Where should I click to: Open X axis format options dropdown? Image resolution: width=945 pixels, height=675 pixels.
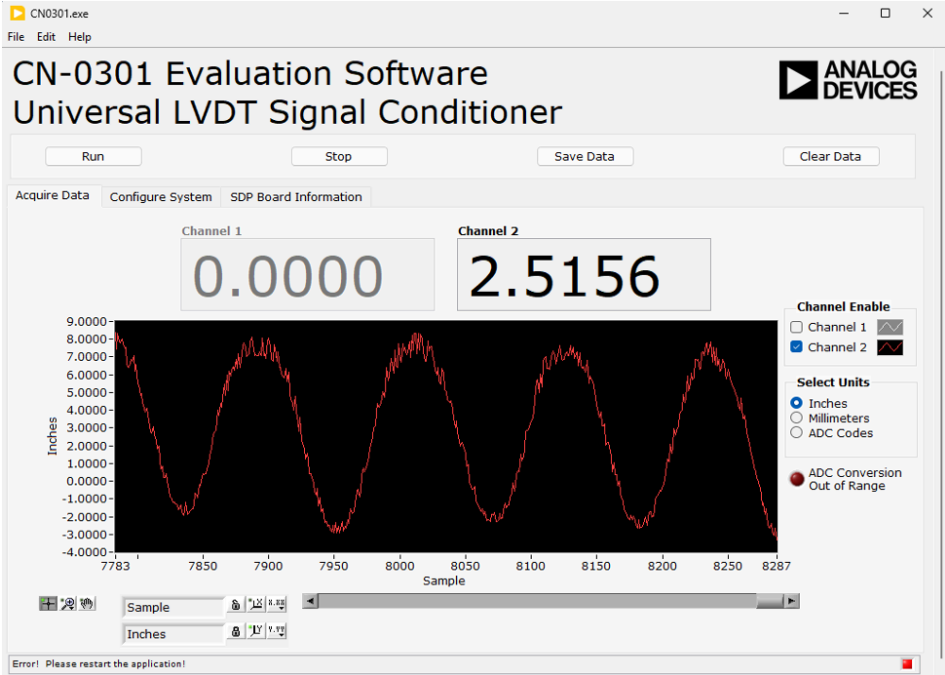pos(277,604)
